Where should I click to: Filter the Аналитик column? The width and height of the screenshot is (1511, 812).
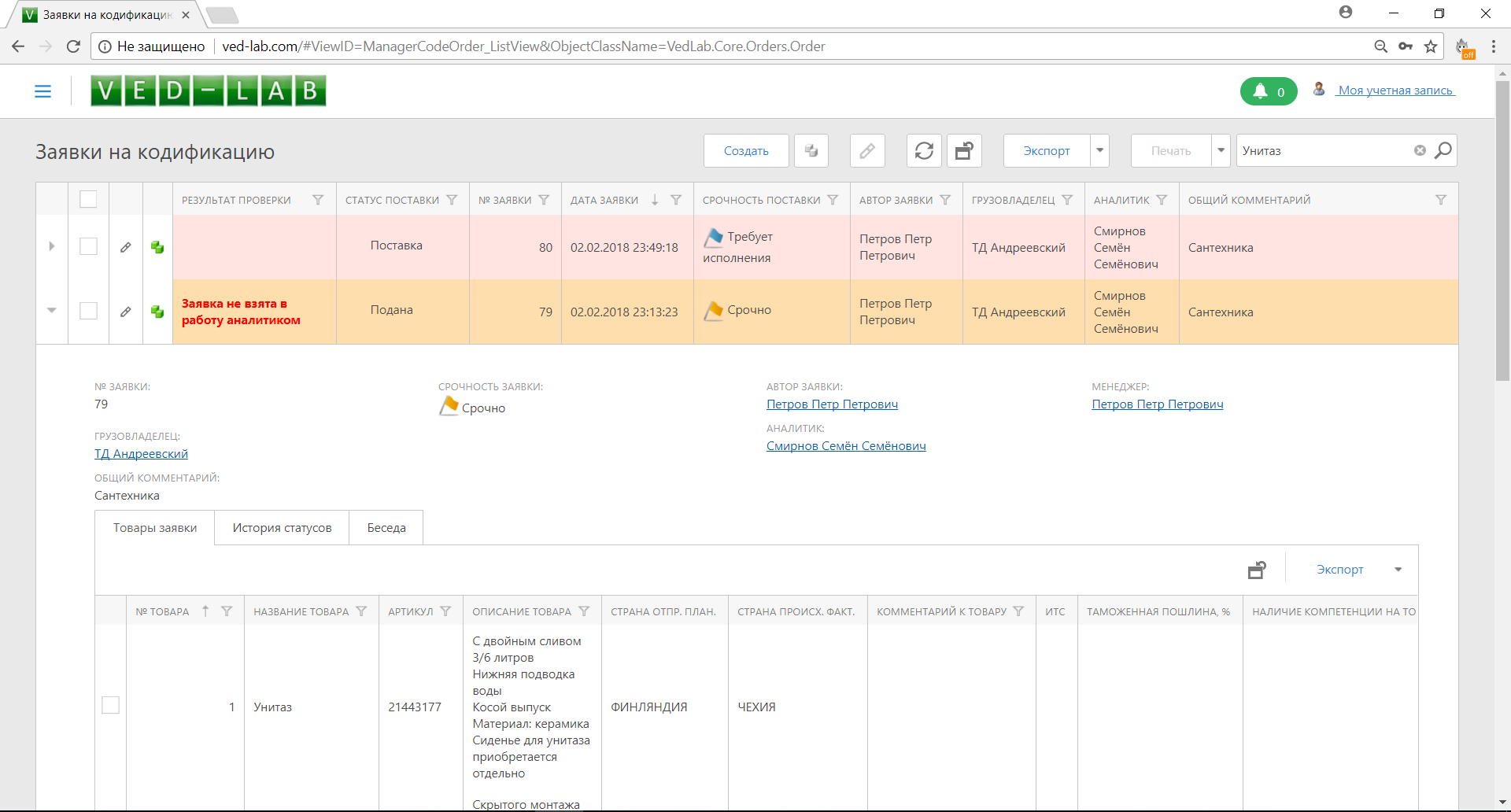tap(1162, 200)
